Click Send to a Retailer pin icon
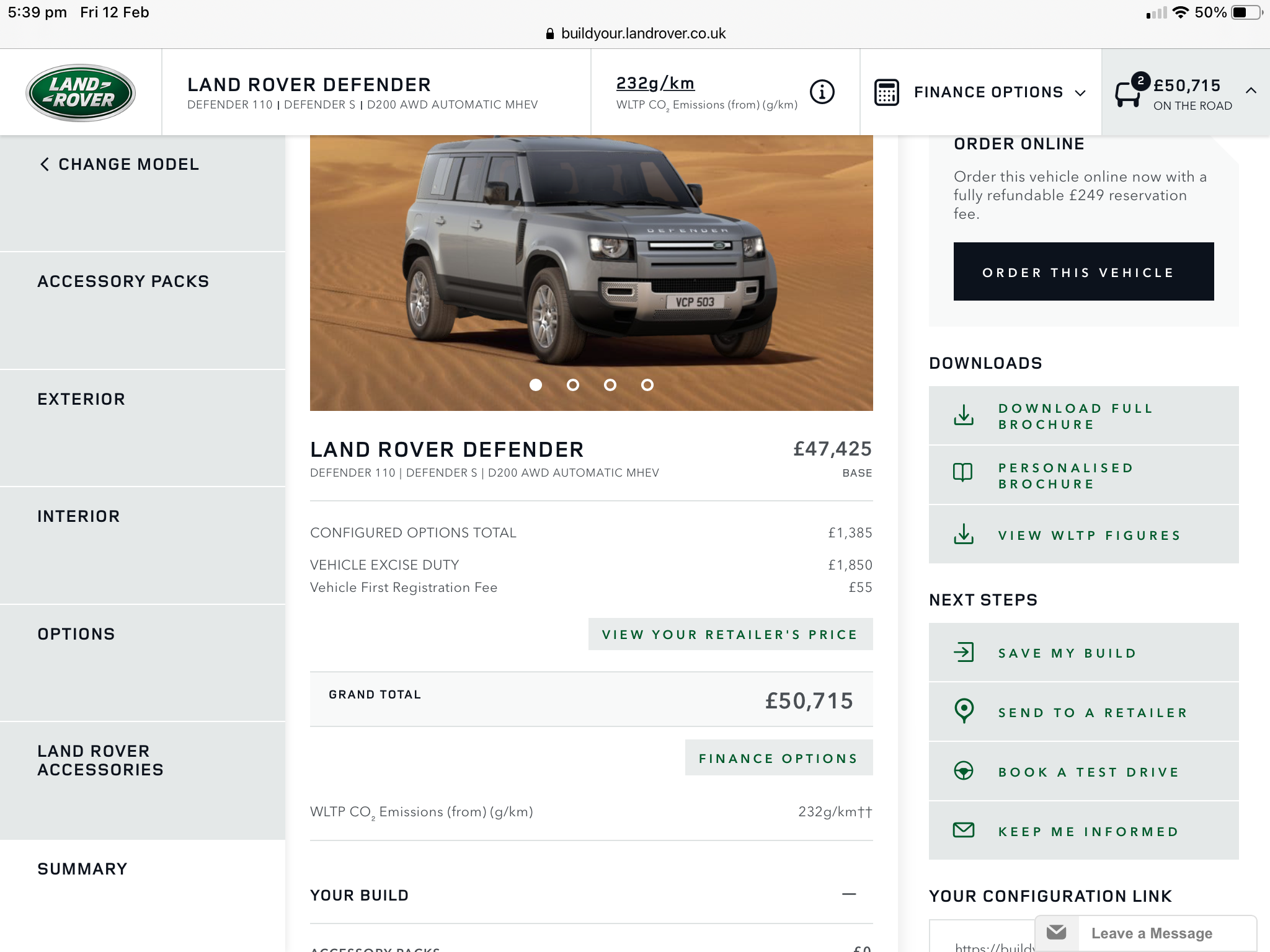The image size is (1270, 952). [x=964, y=711]
